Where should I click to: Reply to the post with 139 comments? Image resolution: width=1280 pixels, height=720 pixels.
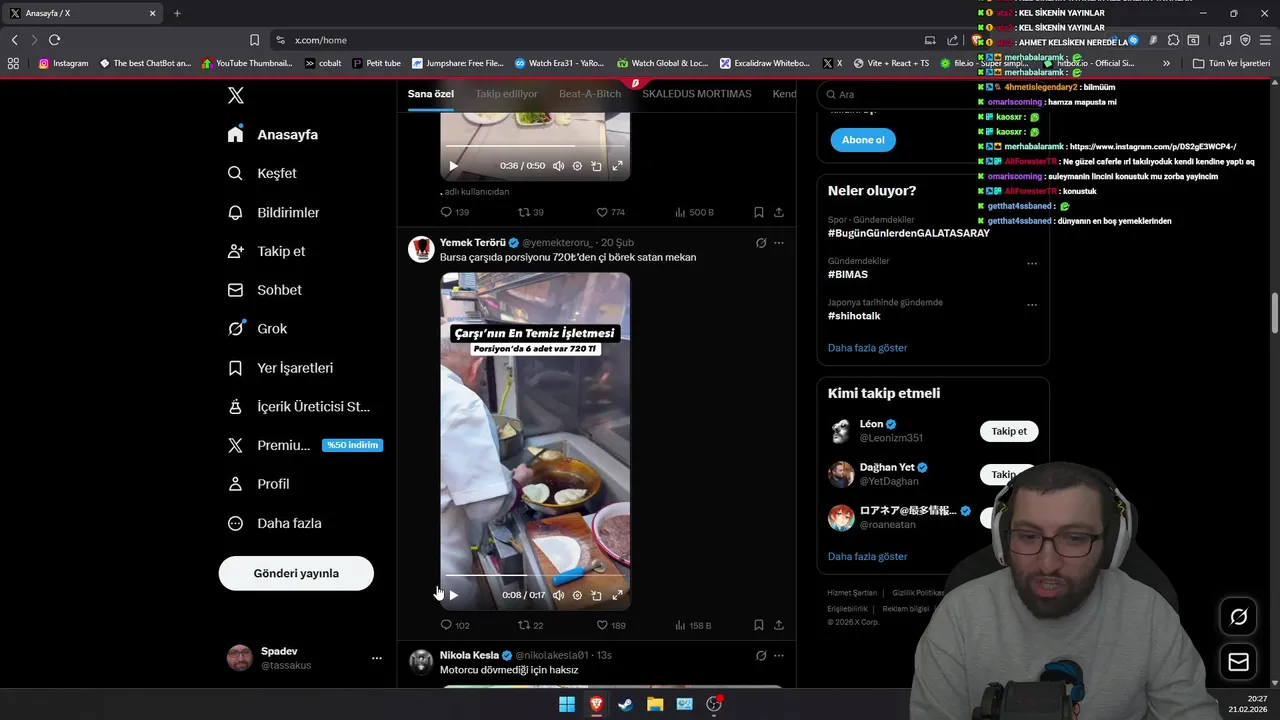(455, 212)
